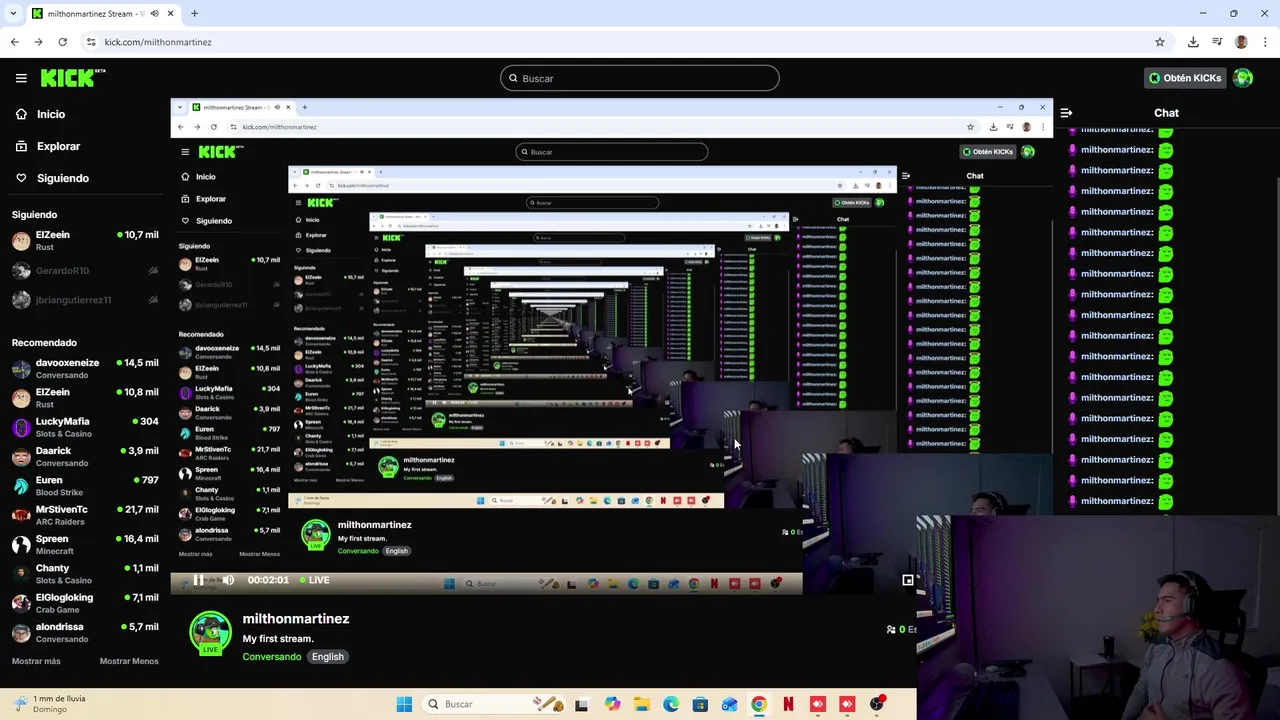Mute the stream volume speaker icon

(228, 580)
